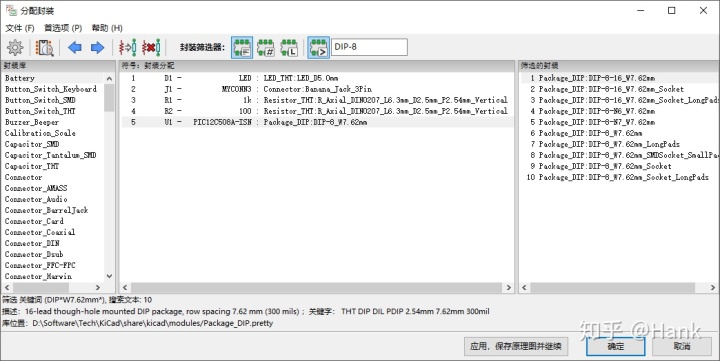The image size is (720, 361).
Task: Select Buzzer_Beeper library
Action: pos(54,122)
